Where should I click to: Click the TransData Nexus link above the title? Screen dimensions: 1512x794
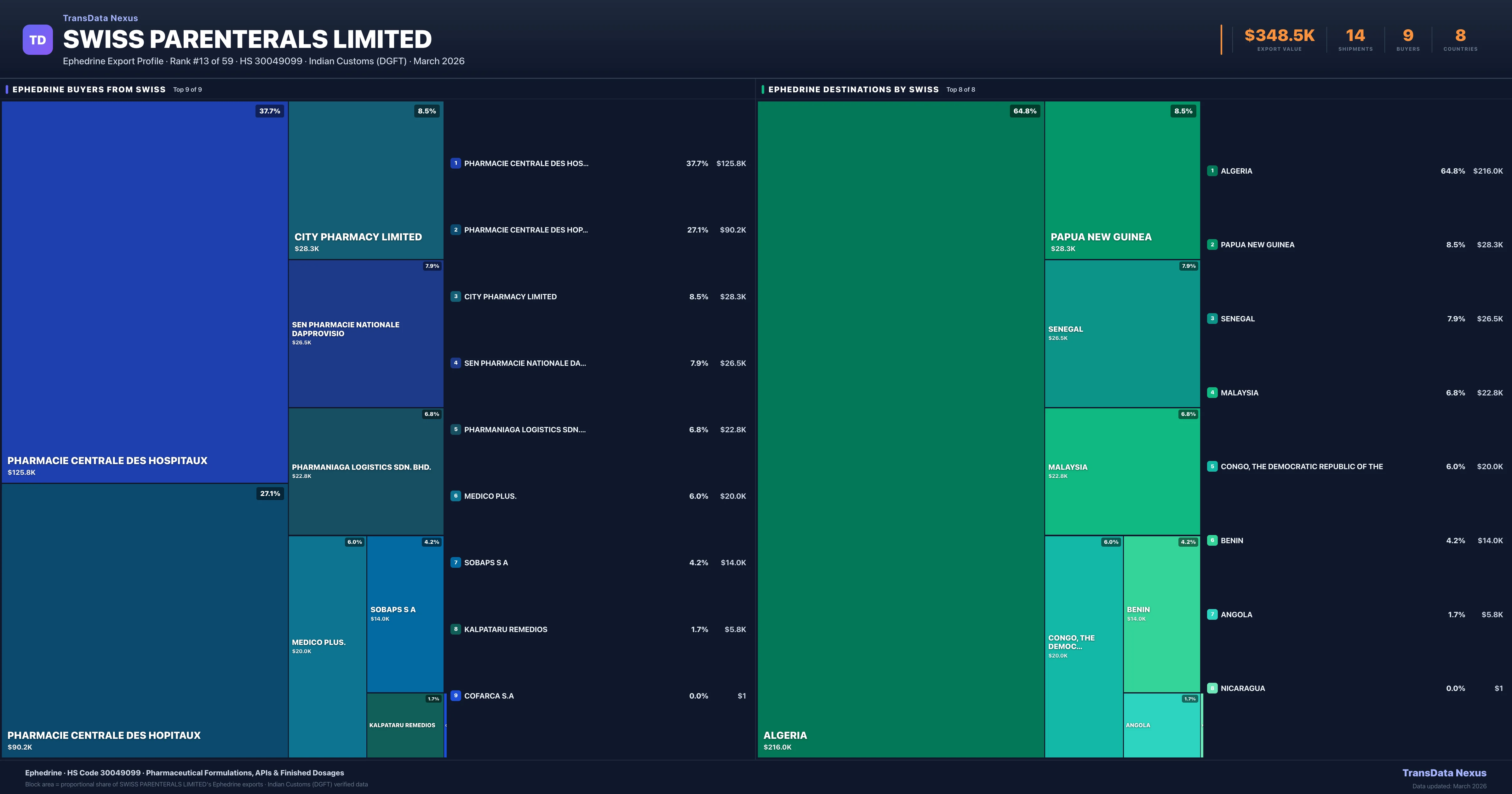click(100, 18)
